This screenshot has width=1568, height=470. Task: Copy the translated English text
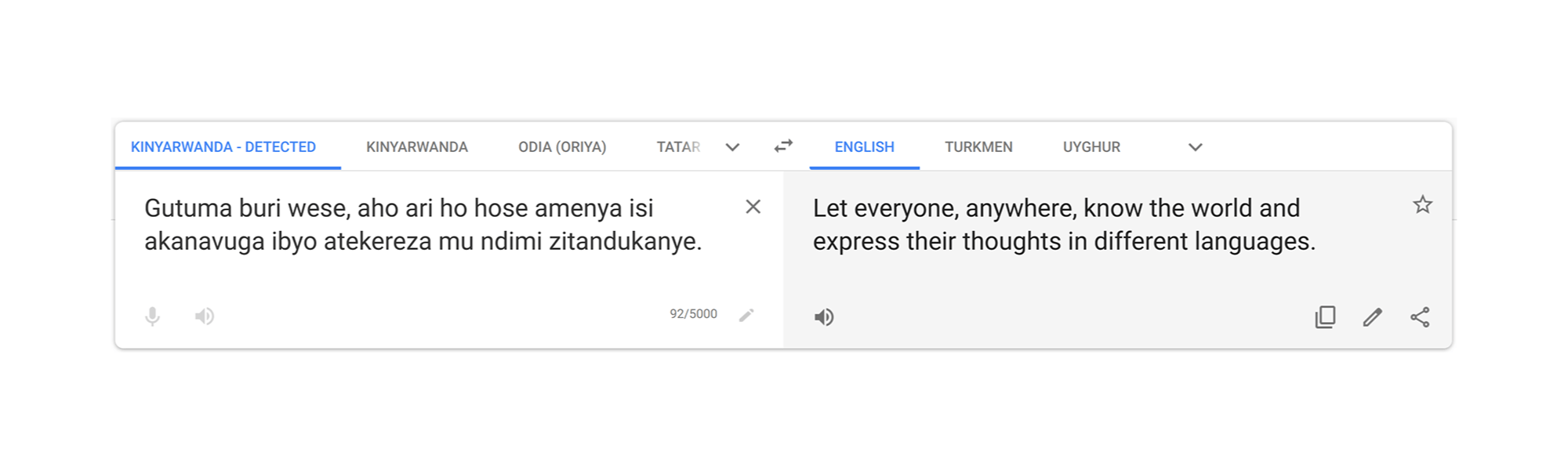point(1324,316)
